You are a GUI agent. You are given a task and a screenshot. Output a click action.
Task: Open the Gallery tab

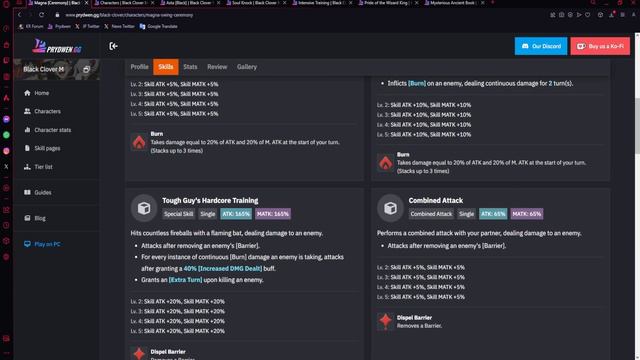click(247, 67)
